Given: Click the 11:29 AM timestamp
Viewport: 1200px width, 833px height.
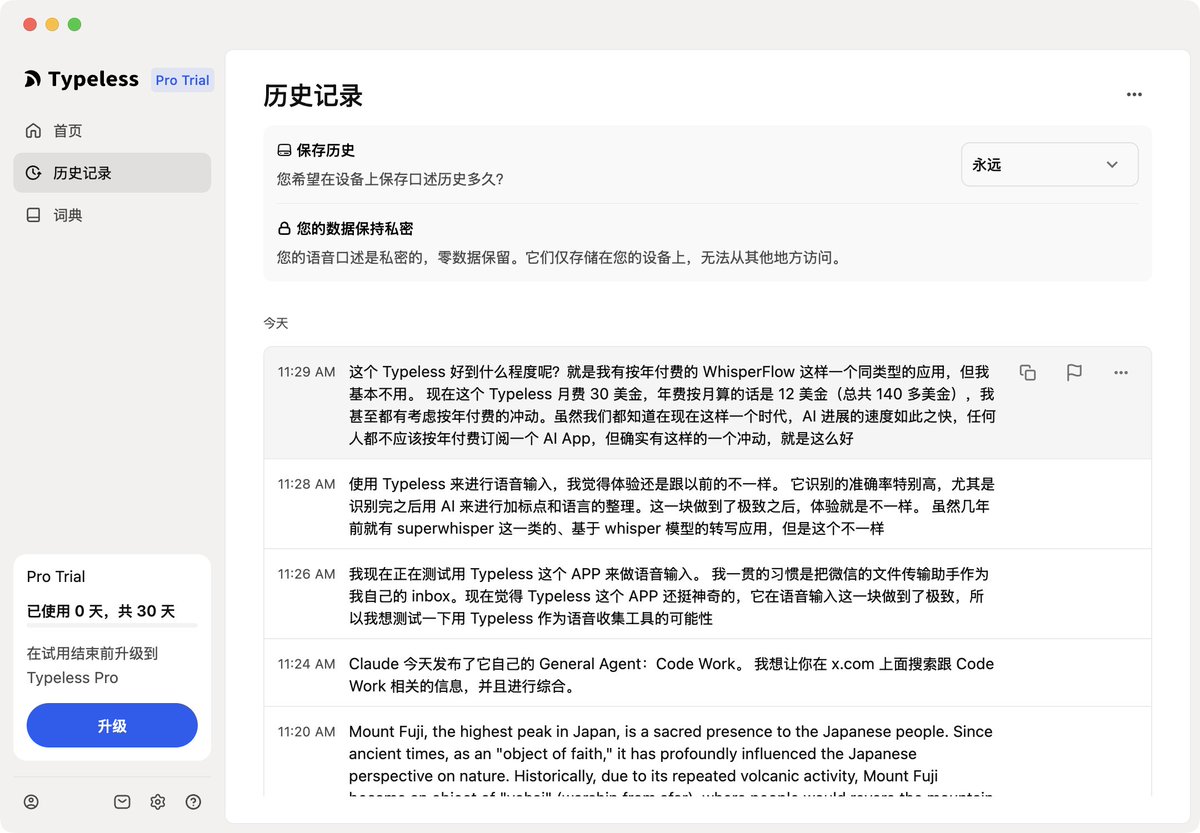Looking at the screenshot, I should pyautogui.click(x=306, y=372).
